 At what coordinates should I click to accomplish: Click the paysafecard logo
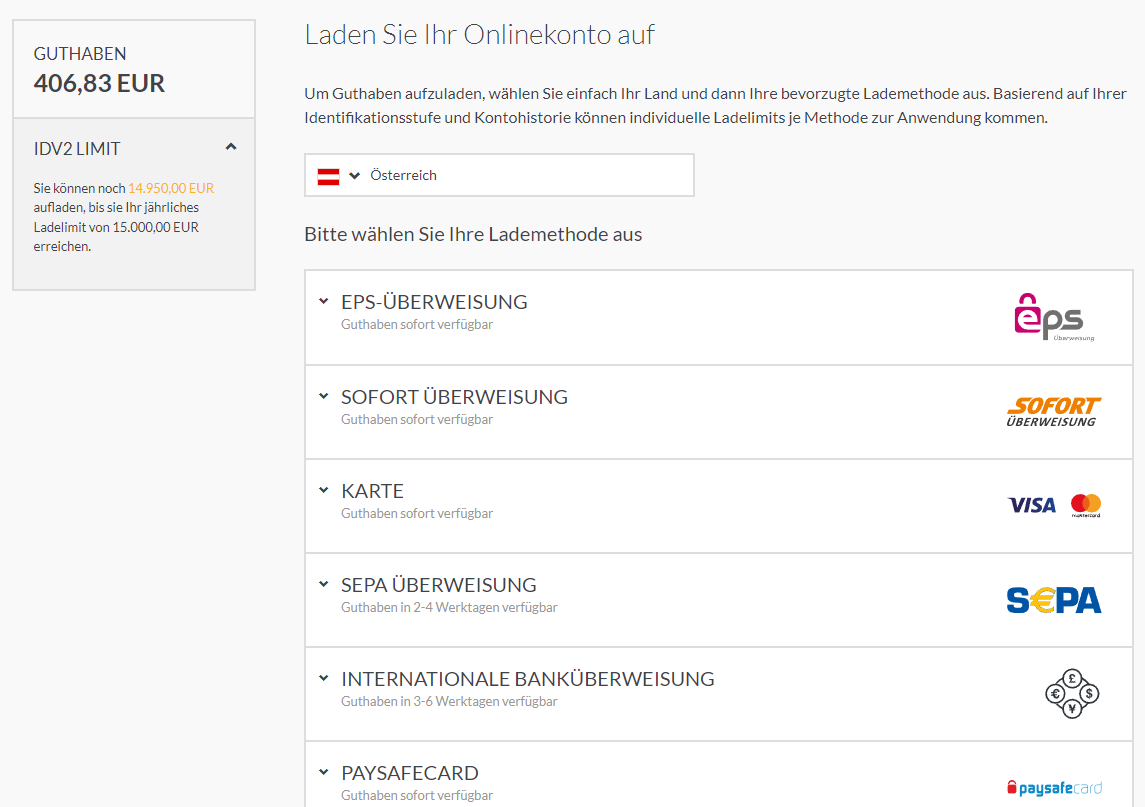(x=1054, y=788)
